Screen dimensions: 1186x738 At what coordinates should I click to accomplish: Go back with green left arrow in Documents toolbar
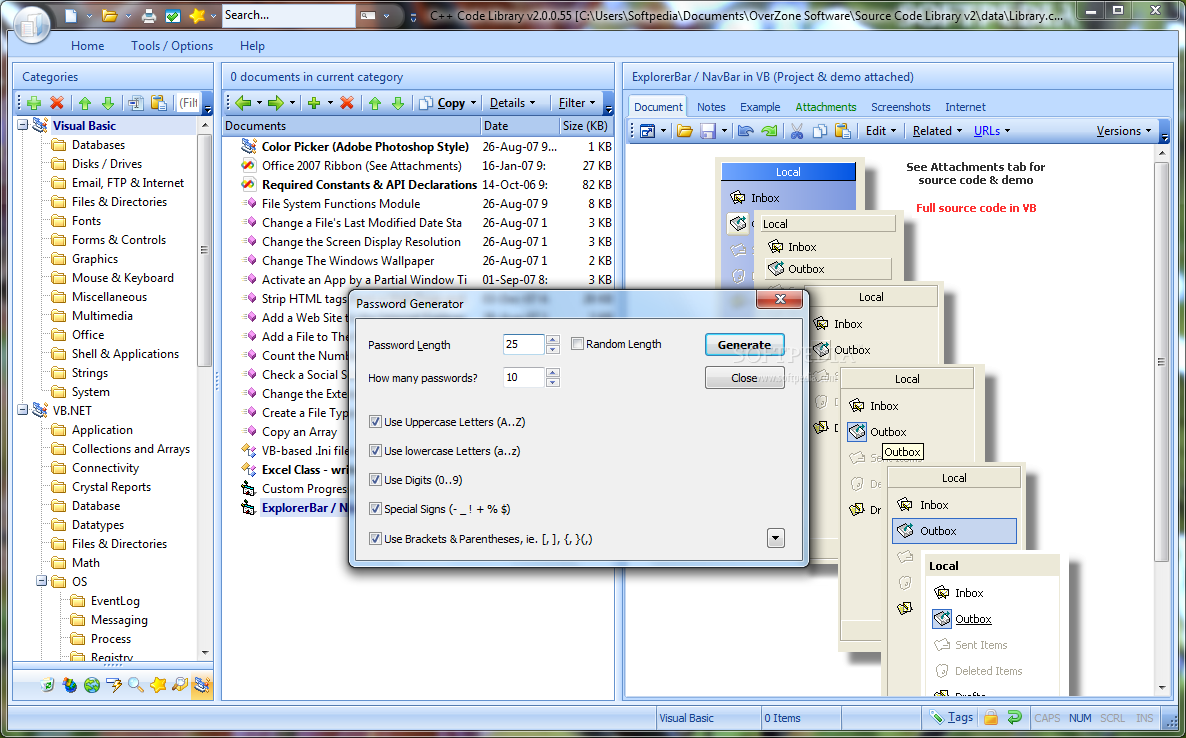[243, 103]
